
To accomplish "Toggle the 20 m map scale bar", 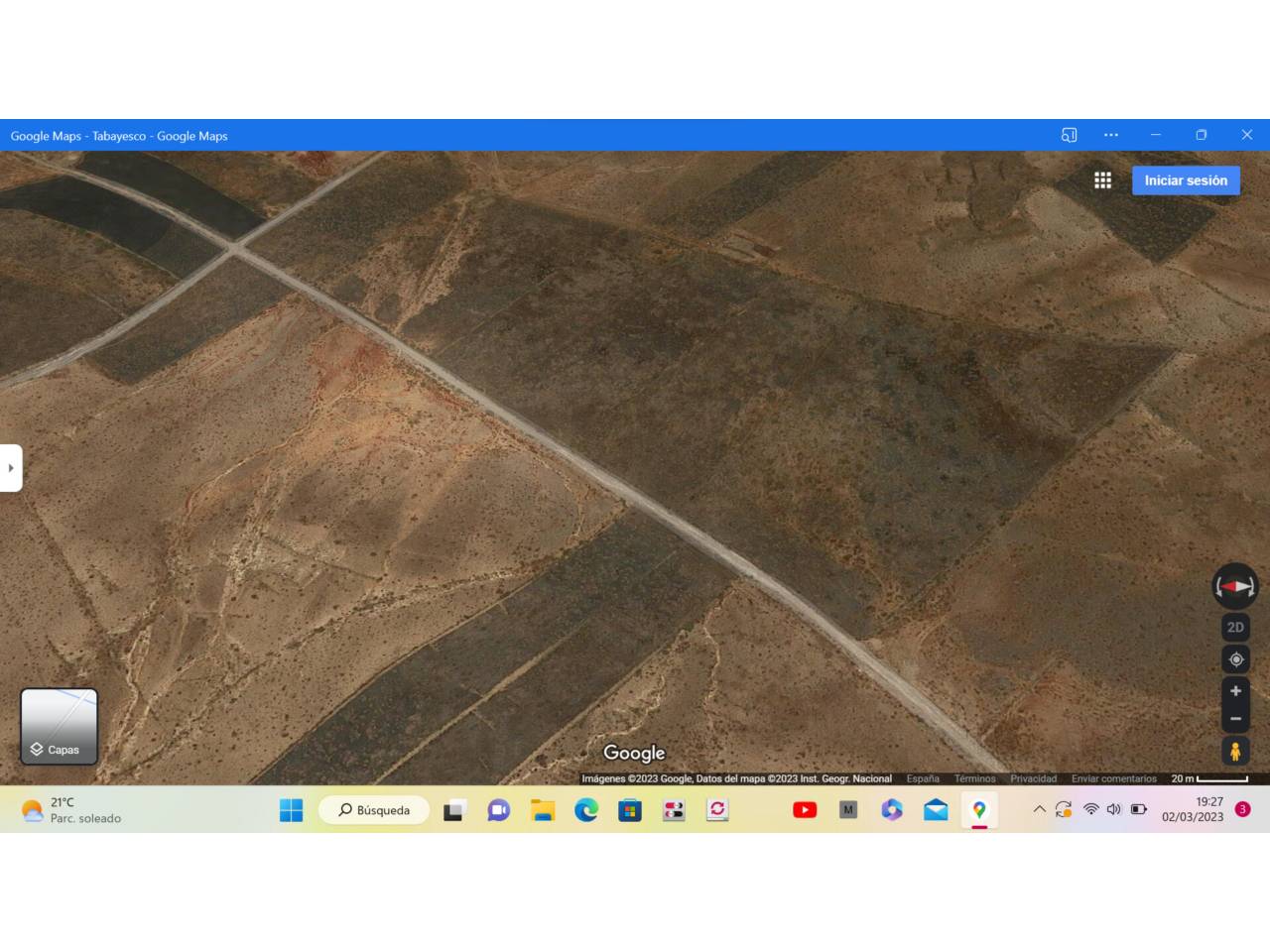I will [x=1209, y=779].
